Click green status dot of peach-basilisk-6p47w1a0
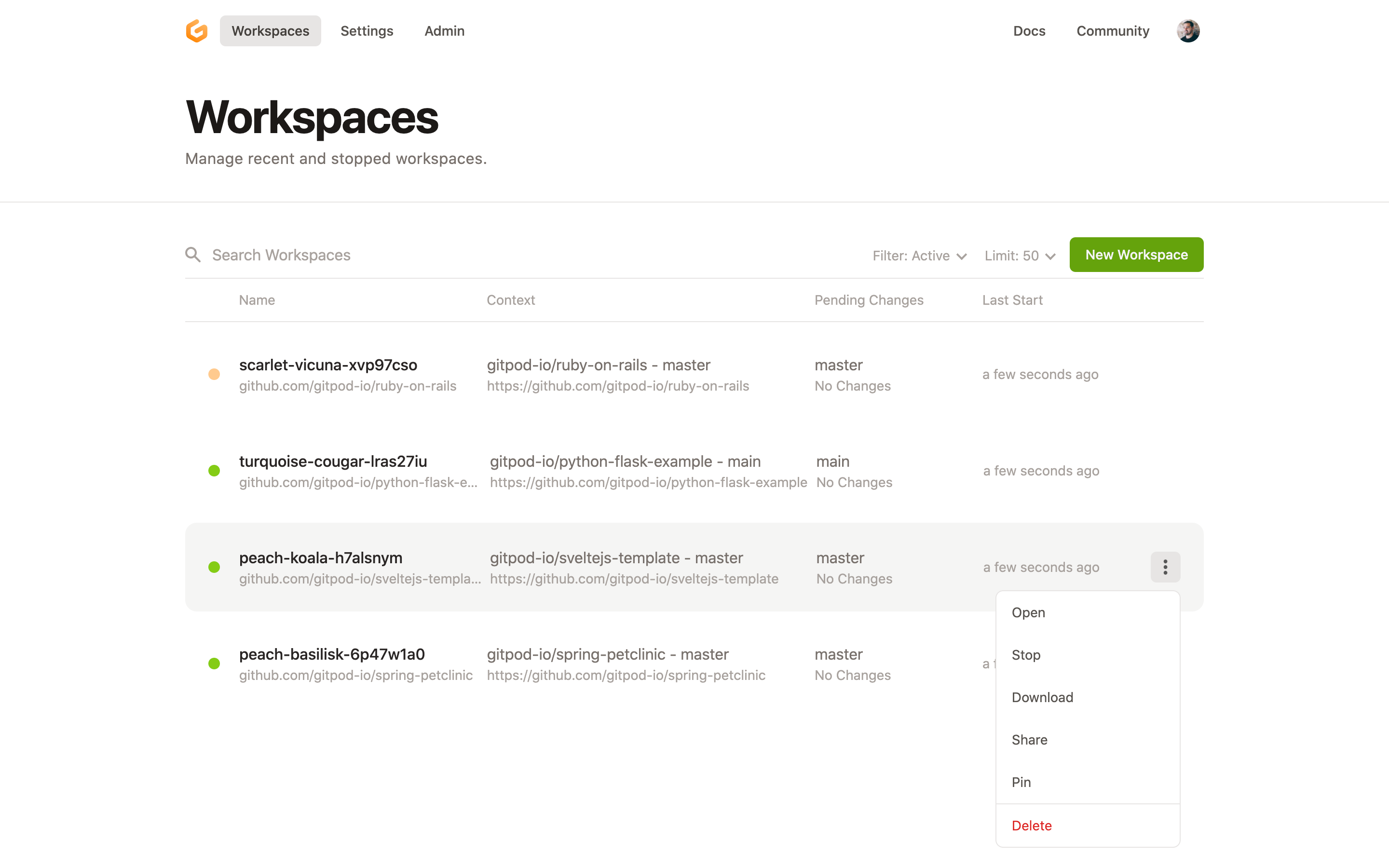 (x=214, y=664)
